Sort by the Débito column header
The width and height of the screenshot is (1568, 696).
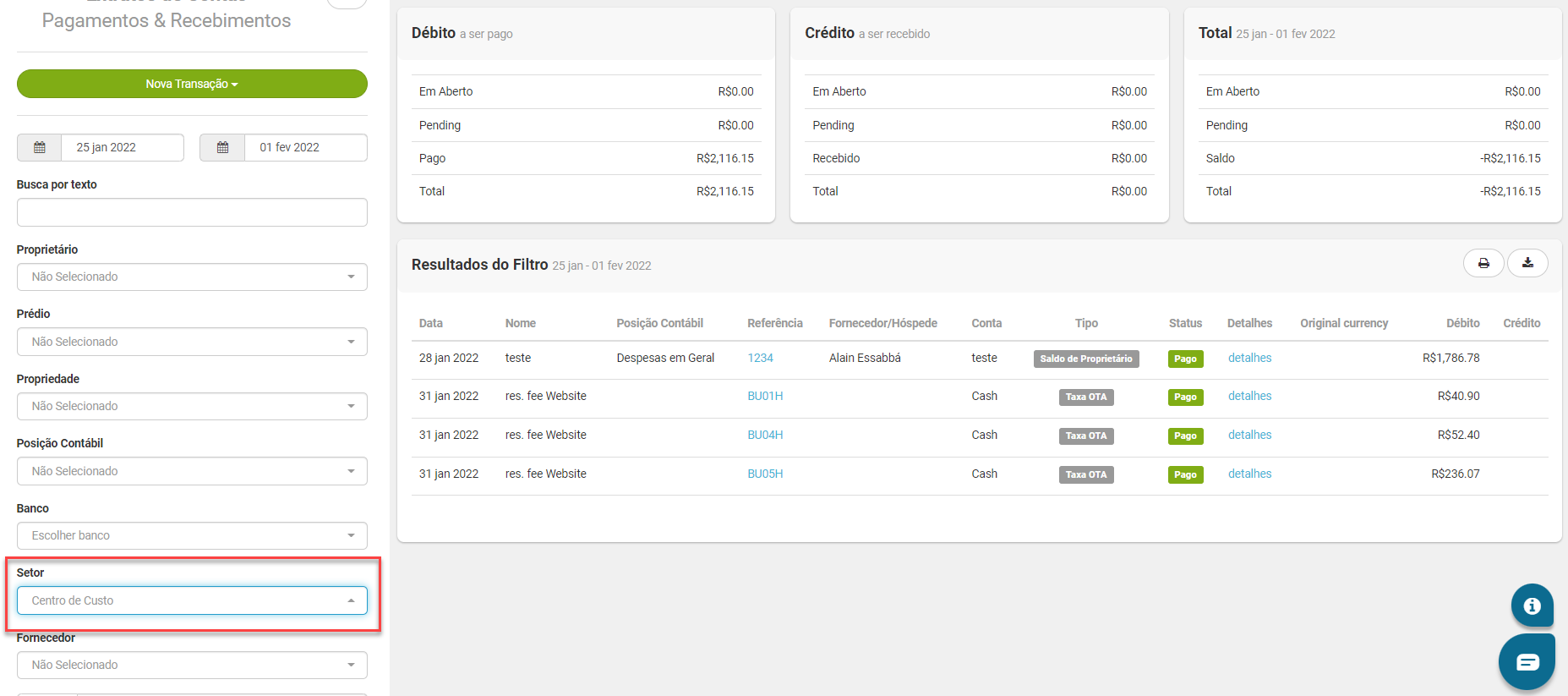click(x=1462, y=323)
